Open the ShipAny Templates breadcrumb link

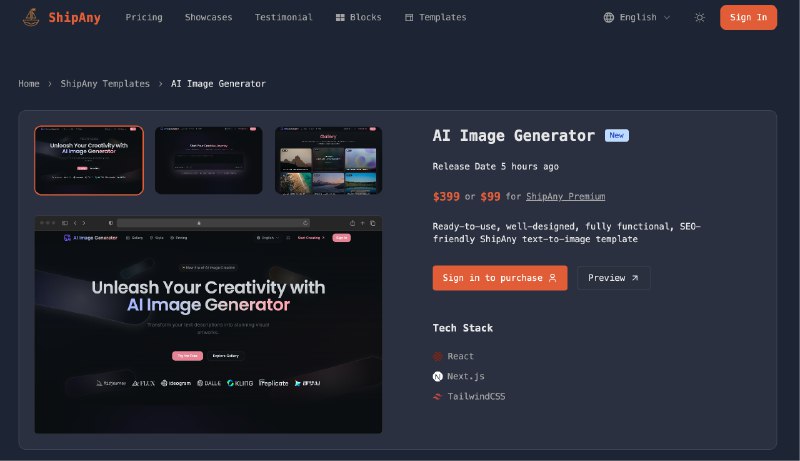pyautogui.click(x=105, y=84)
